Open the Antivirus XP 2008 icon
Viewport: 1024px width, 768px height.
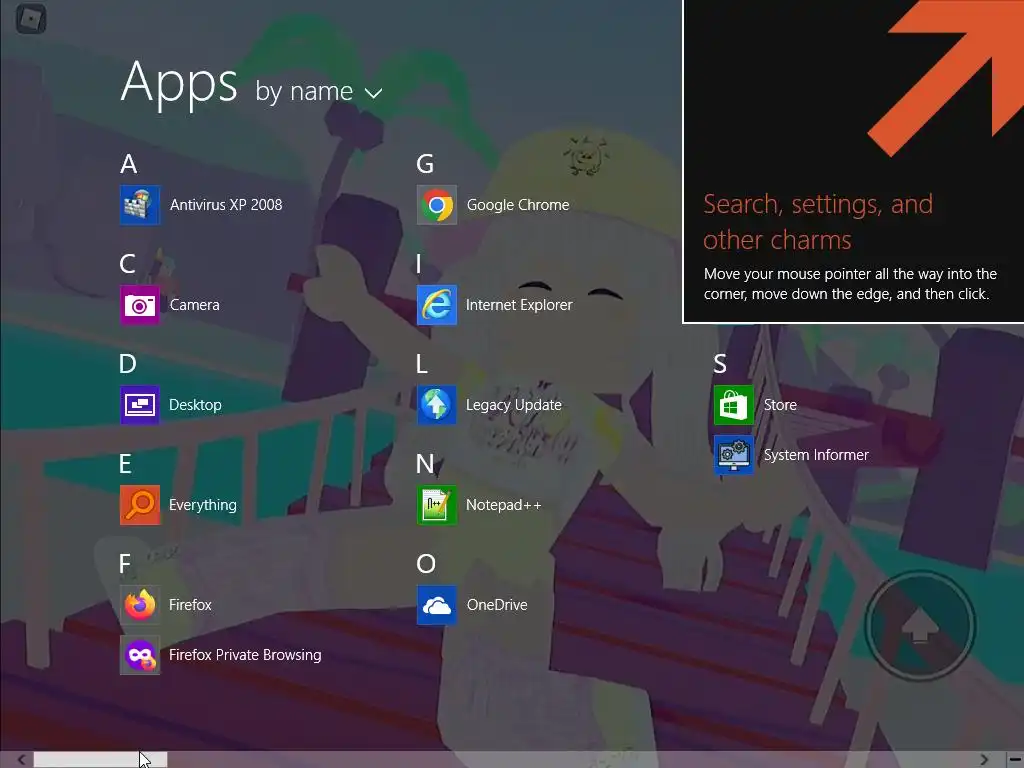(140, 204)
